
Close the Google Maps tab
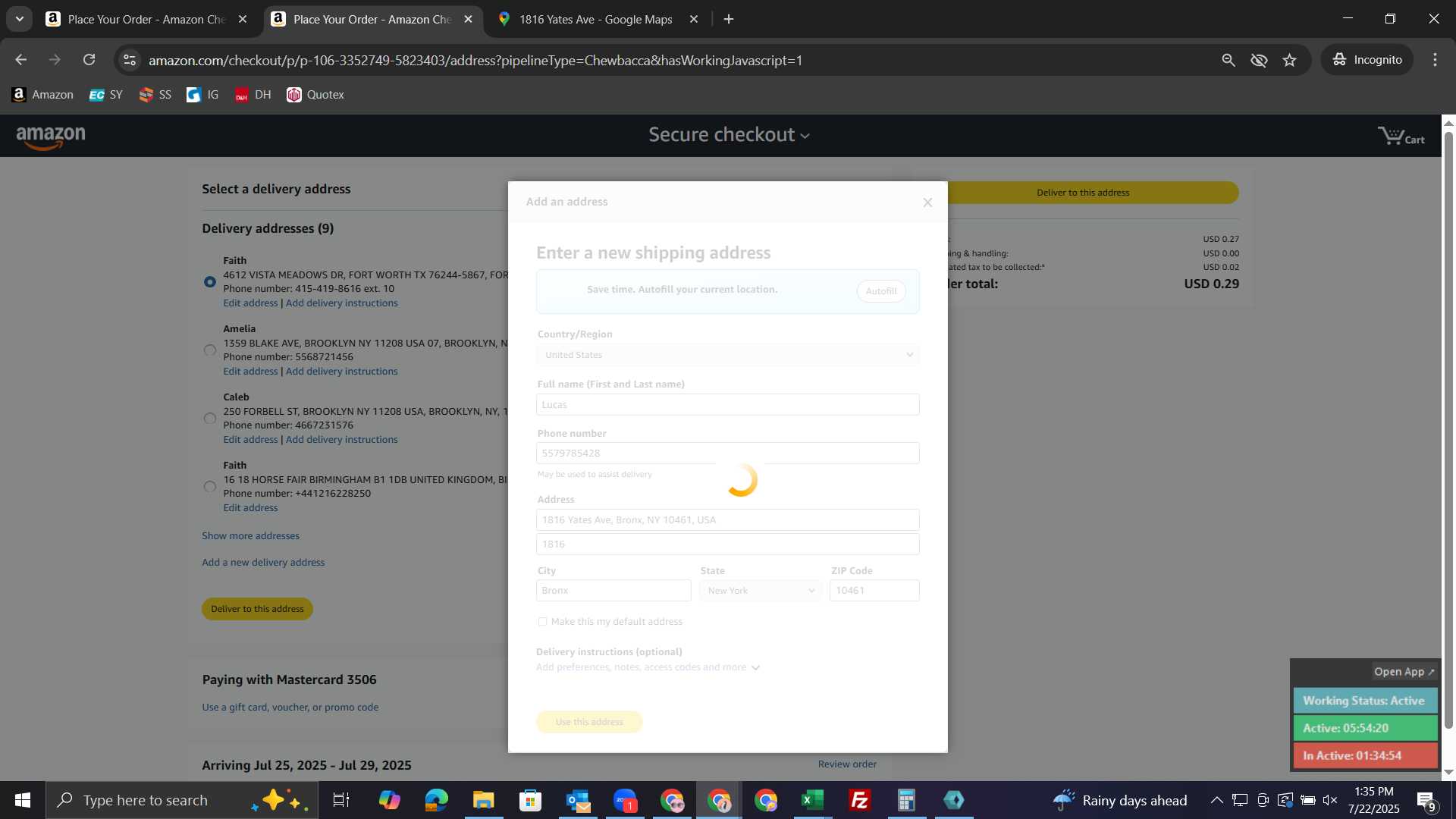pyautogui.click(x=693, y=19)
